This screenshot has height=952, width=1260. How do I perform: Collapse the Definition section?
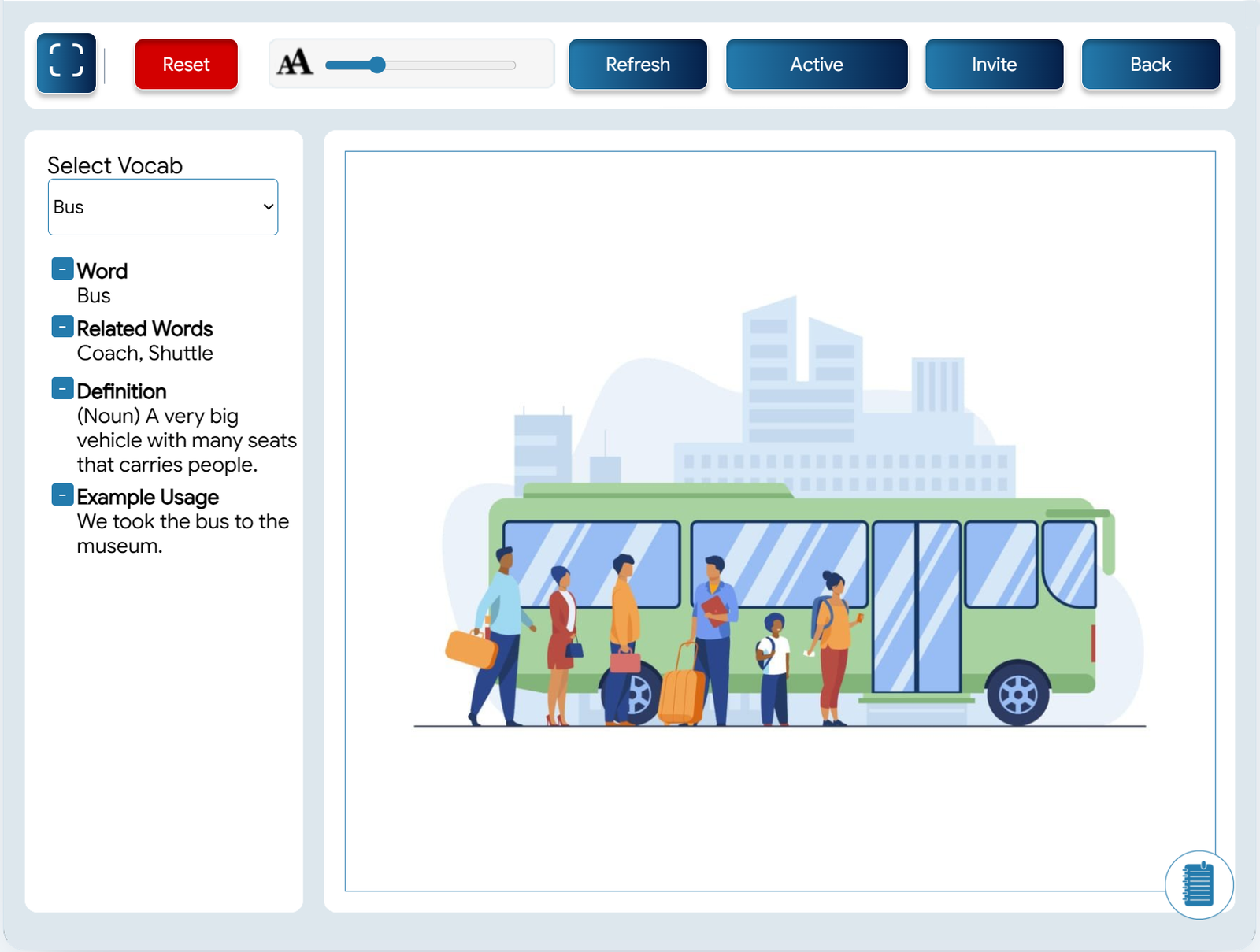click(62, 389)
